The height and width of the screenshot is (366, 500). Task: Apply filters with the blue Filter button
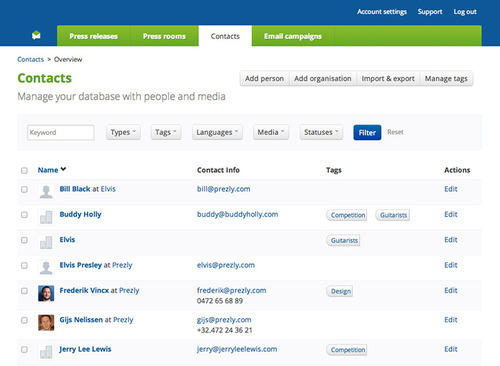click(367, 133)
